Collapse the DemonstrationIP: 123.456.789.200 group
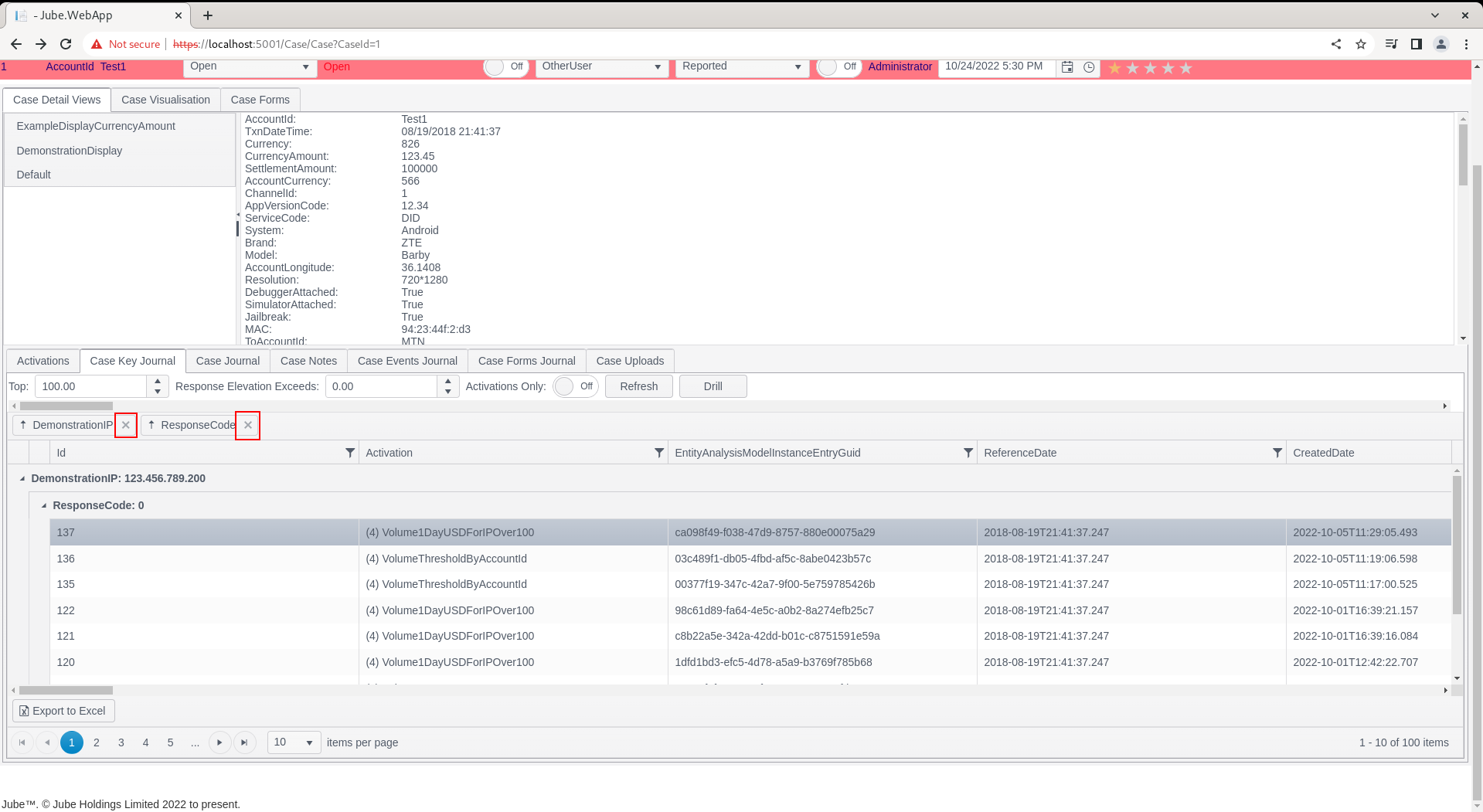Viewport: 1483px width, 812px height. [x=22, y=479]
